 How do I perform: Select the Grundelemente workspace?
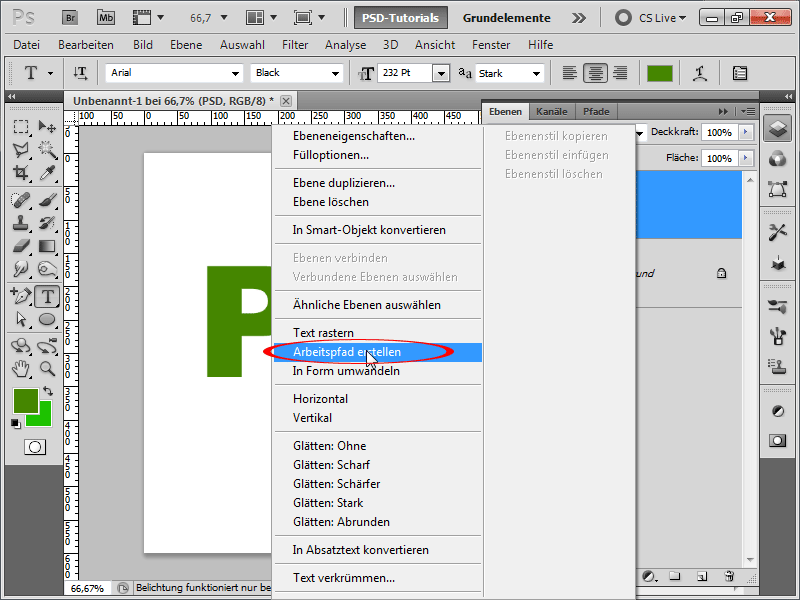pos(507,18)
